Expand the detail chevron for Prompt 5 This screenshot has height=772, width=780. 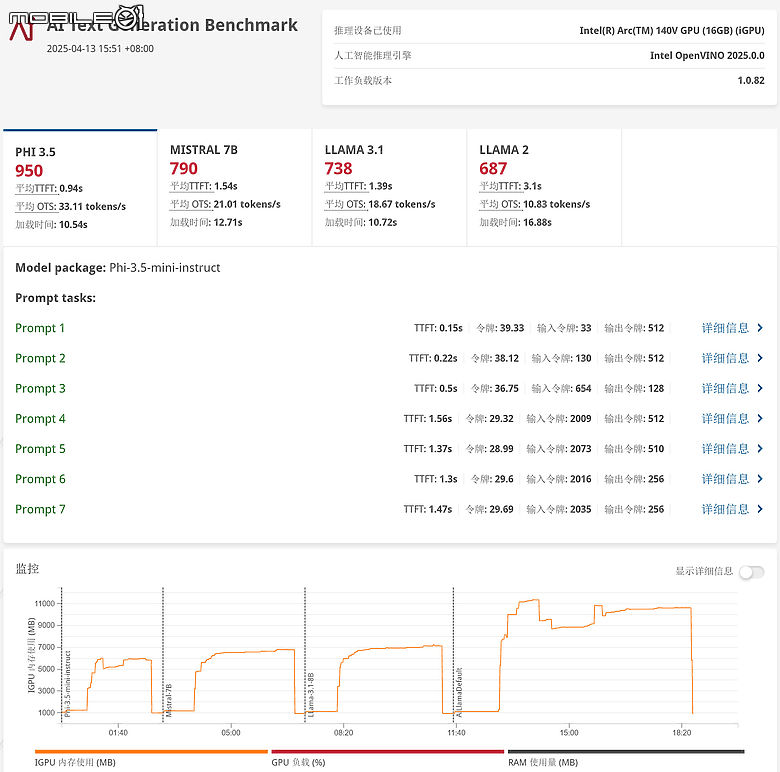point(760,449)
